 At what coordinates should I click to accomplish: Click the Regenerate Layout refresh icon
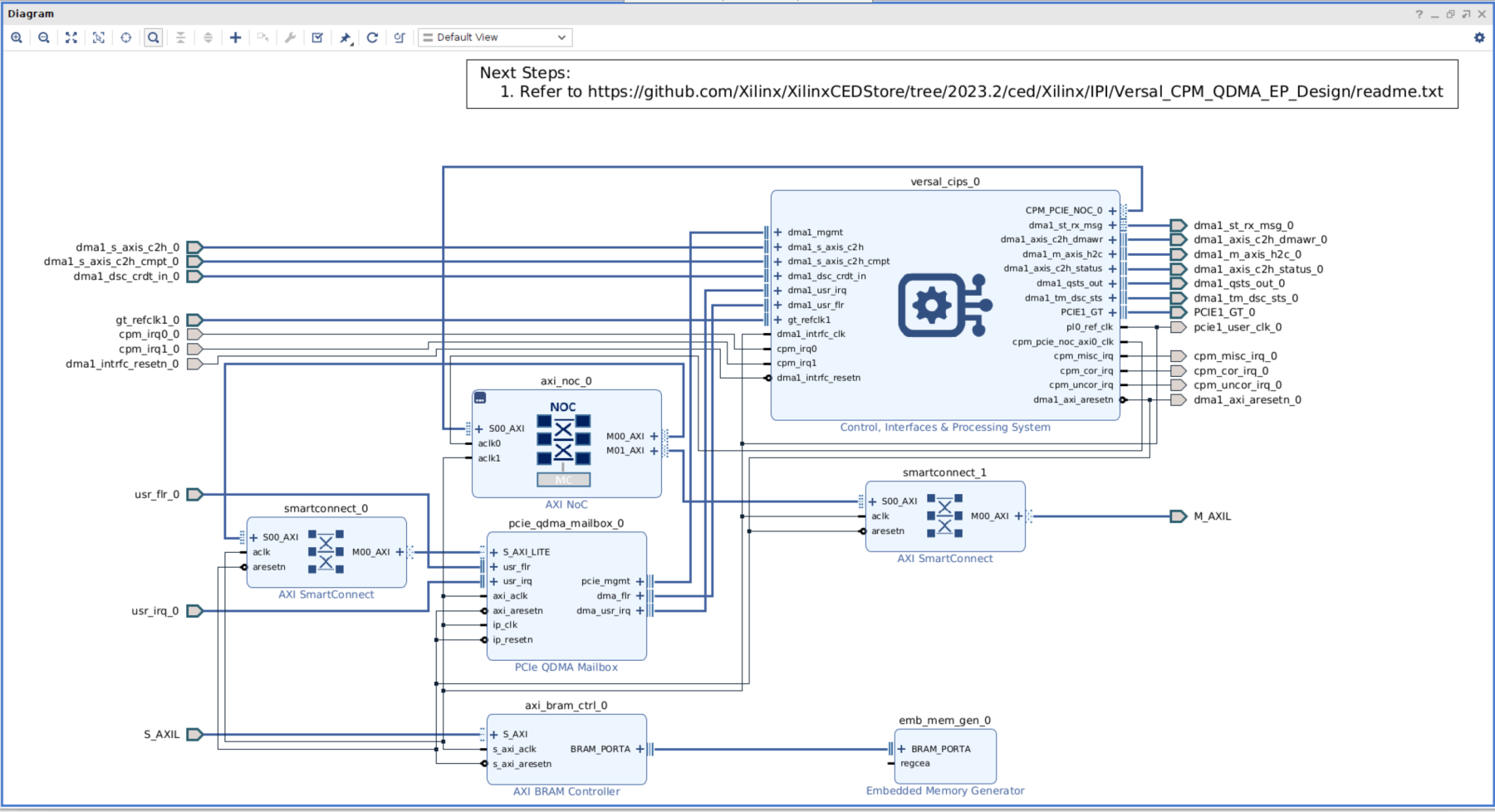[x=372, y=37]
